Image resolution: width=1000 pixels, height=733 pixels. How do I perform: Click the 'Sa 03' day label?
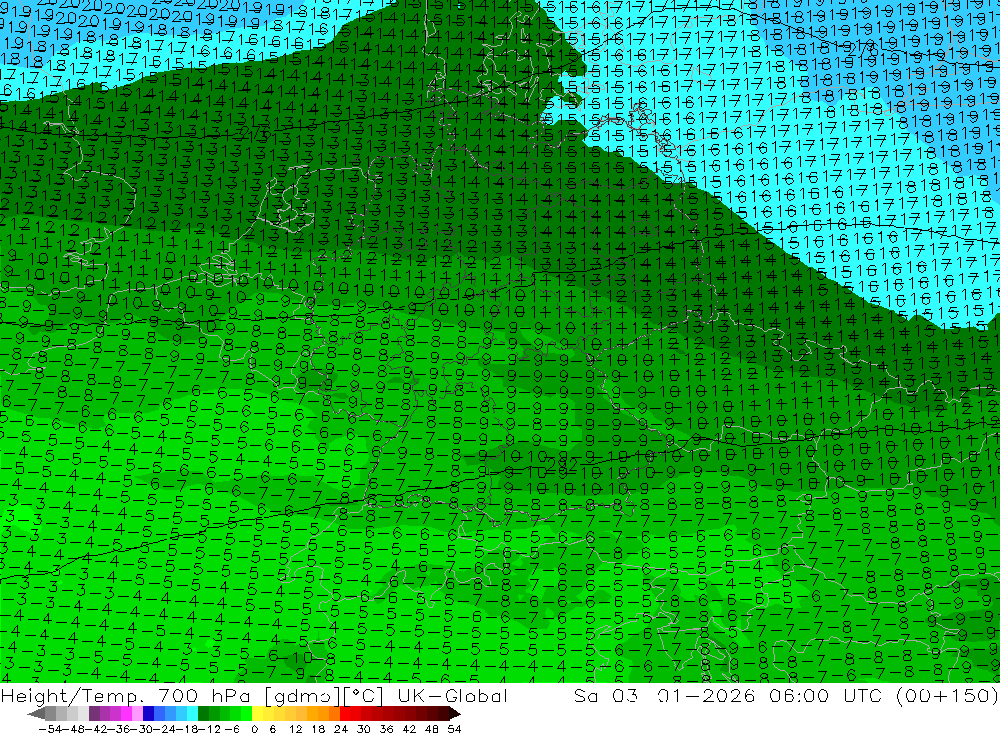[605, 695]
